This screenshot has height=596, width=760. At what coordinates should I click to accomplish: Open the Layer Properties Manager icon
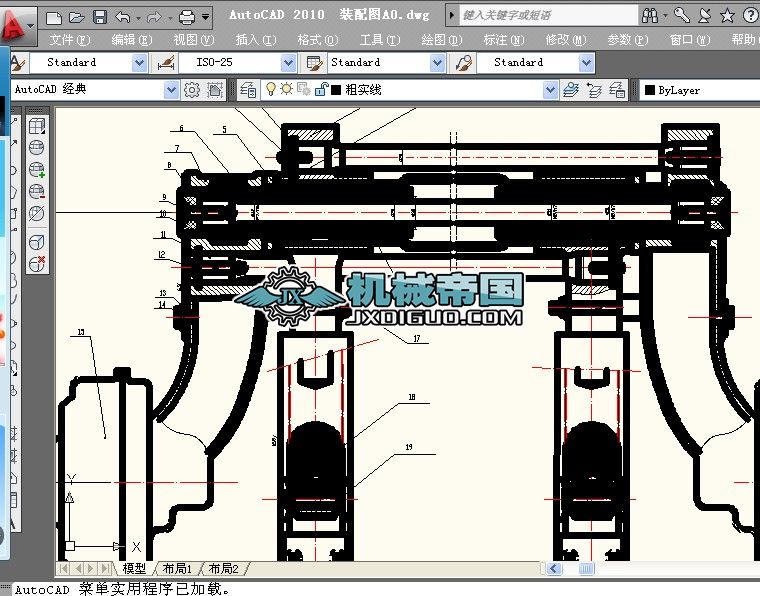249,90
